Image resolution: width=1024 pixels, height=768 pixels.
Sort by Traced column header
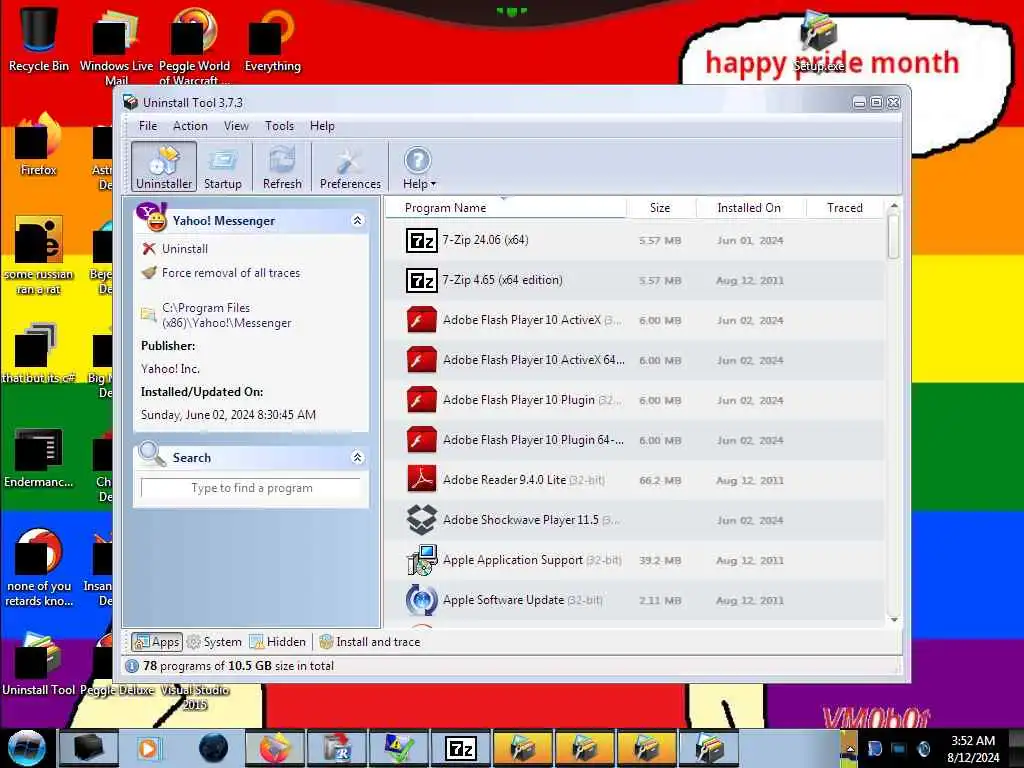click(845, 208)
